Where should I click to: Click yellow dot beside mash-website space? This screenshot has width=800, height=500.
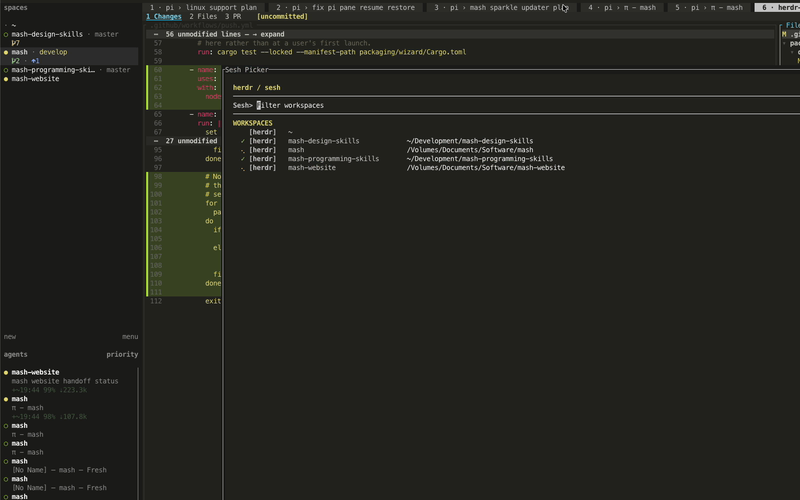pyautogui.click(x=6, y=79)
